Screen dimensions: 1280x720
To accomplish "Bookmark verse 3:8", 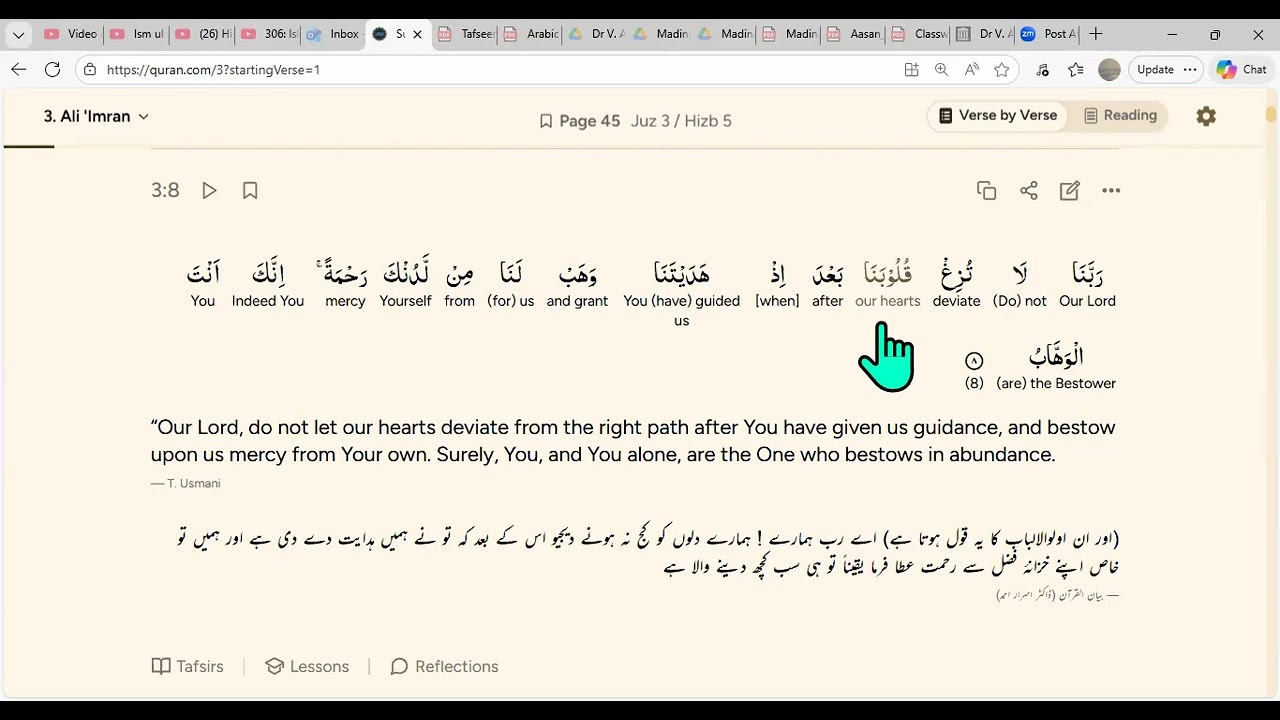I will click(x=250, y=190).
